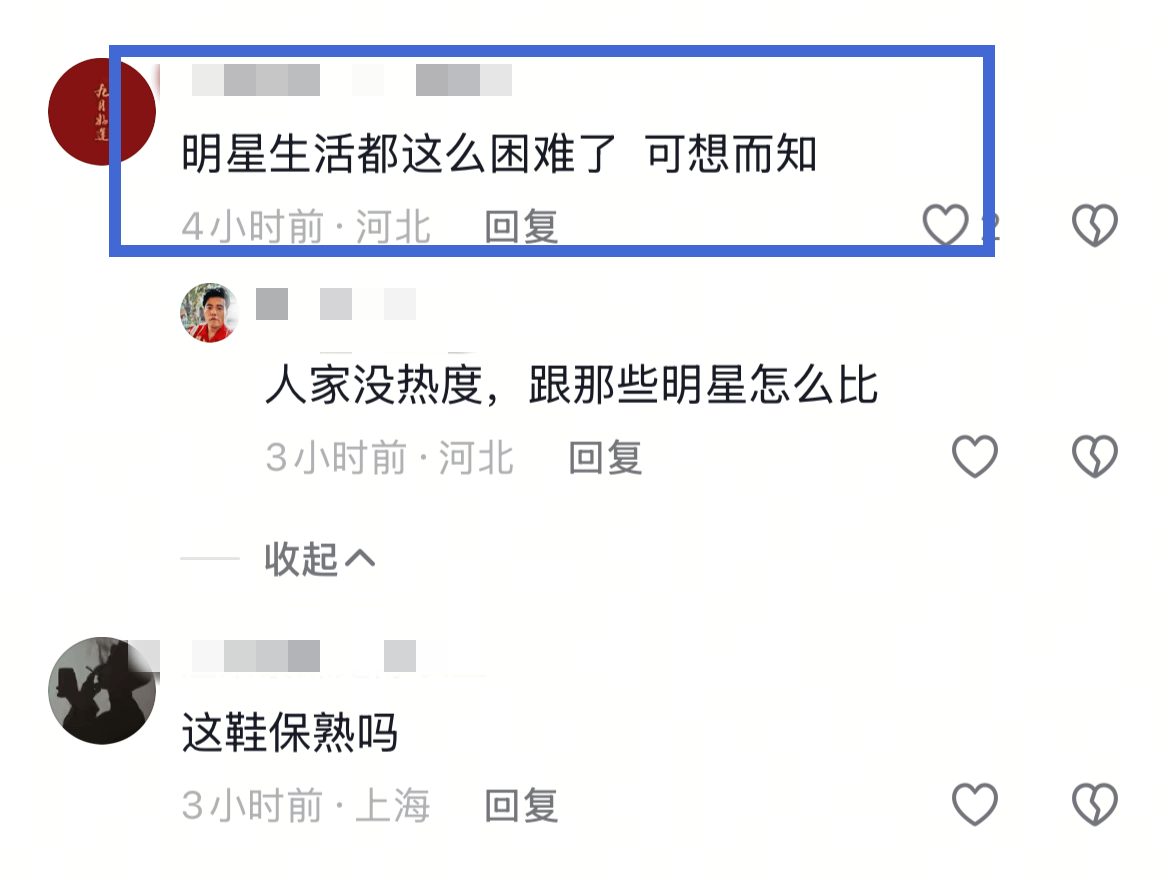Open the man in red avatar profile
The image size is (1170, 879).
pyautogui.click(x=210, y=313)
